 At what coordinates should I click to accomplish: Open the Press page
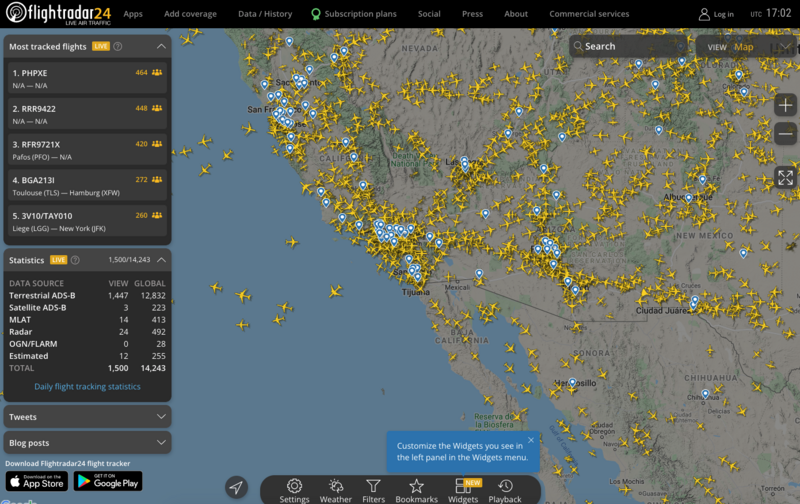pyautogui.click(x=472, y=14)
